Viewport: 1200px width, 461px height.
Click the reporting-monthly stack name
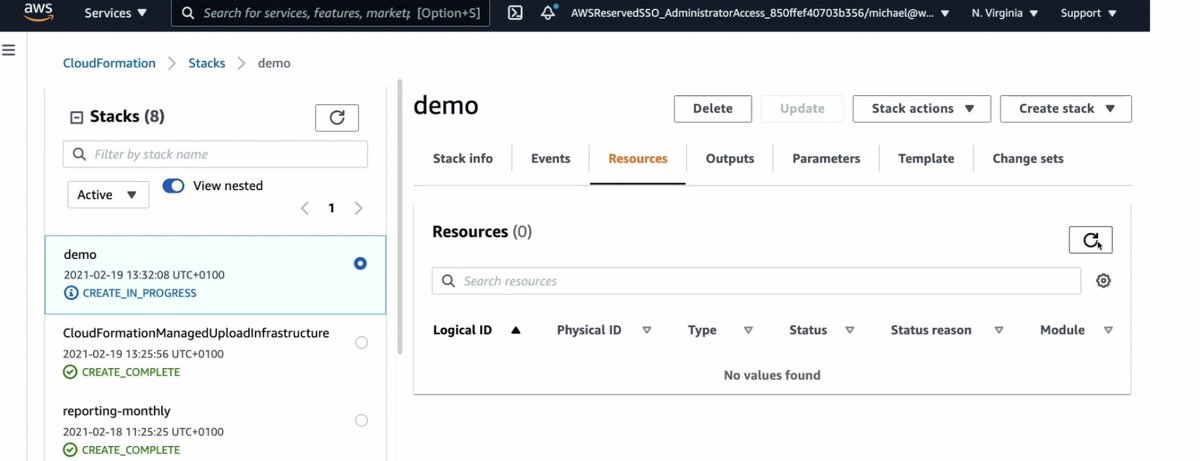coord(117,411)
